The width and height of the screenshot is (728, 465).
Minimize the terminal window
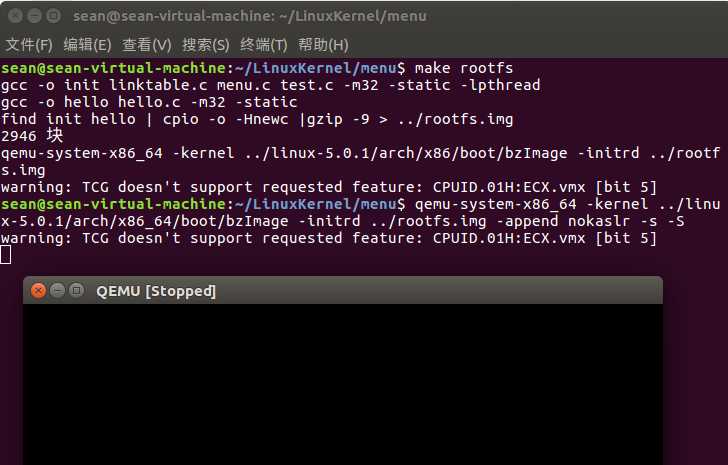pyautogui.click(x=33, y=16)
